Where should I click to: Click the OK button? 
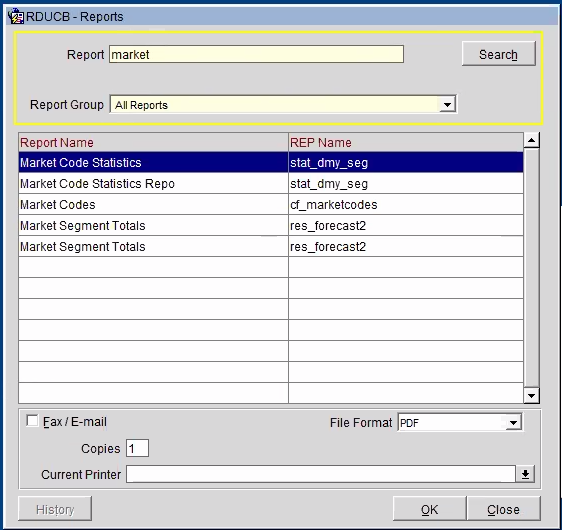click(429, 509)
